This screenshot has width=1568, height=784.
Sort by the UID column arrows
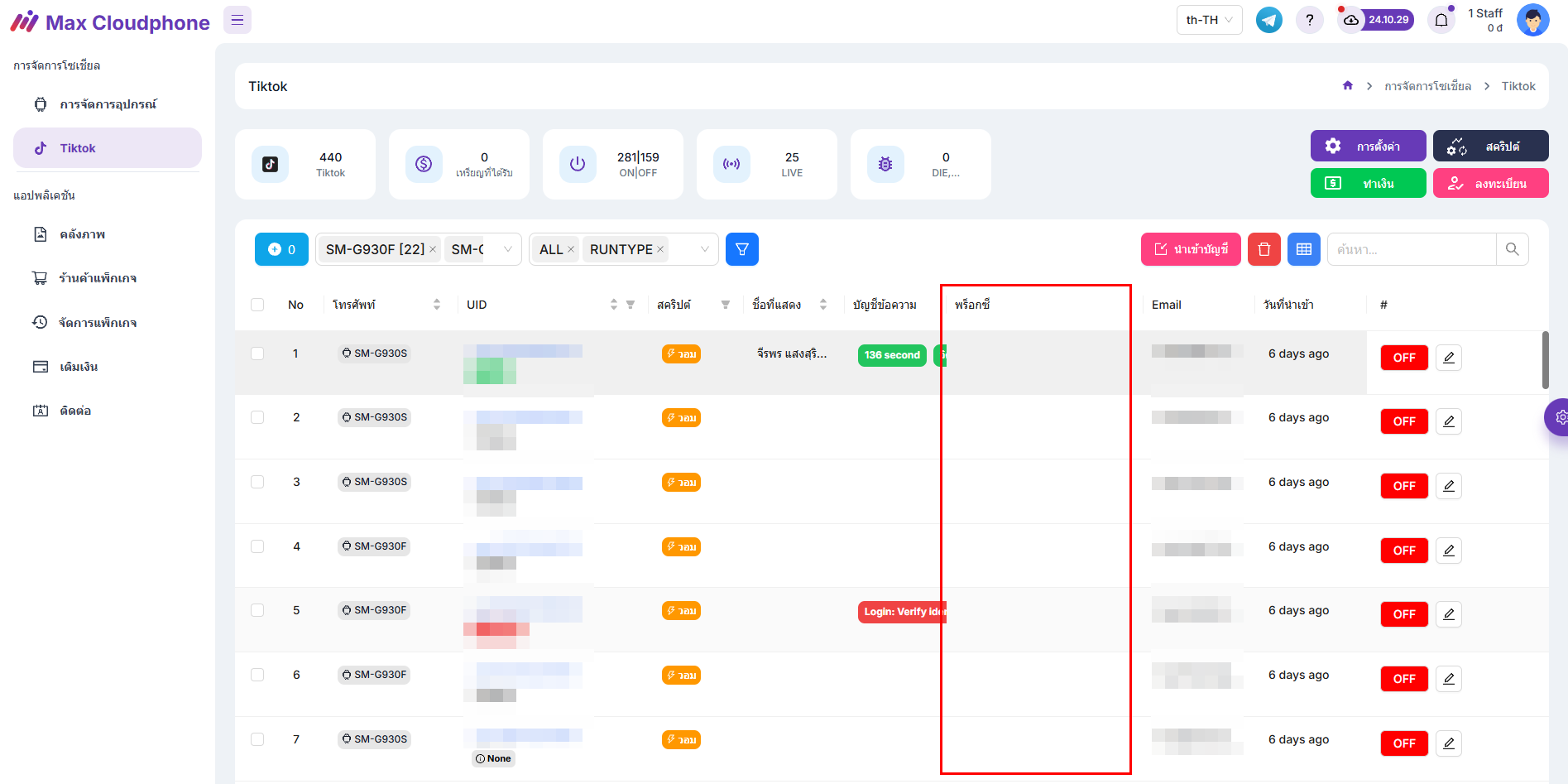click(x=614, y=305)
